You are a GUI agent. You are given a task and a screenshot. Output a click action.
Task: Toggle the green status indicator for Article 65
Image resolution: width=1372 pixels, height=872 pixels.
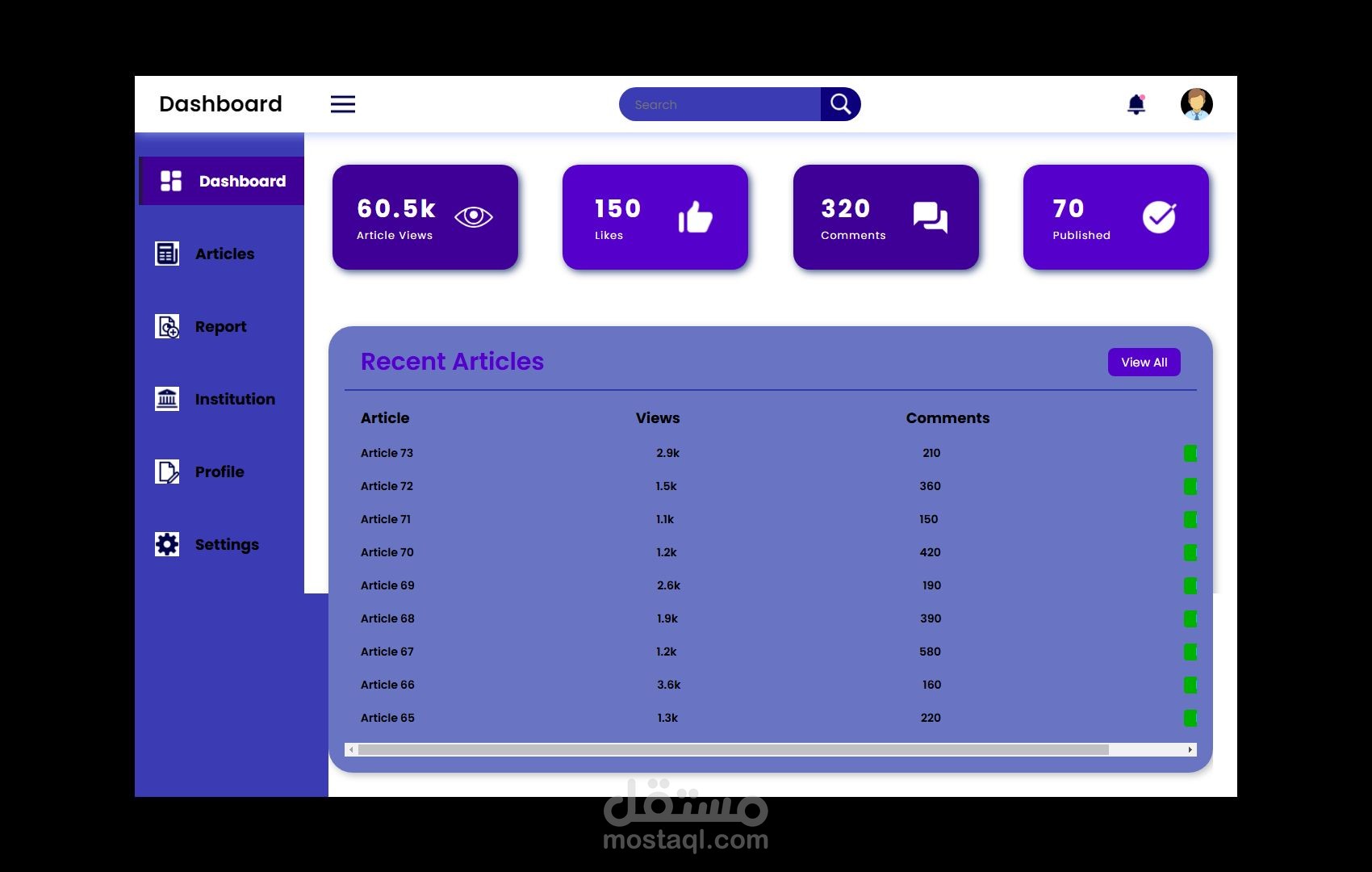(1191, 717)
